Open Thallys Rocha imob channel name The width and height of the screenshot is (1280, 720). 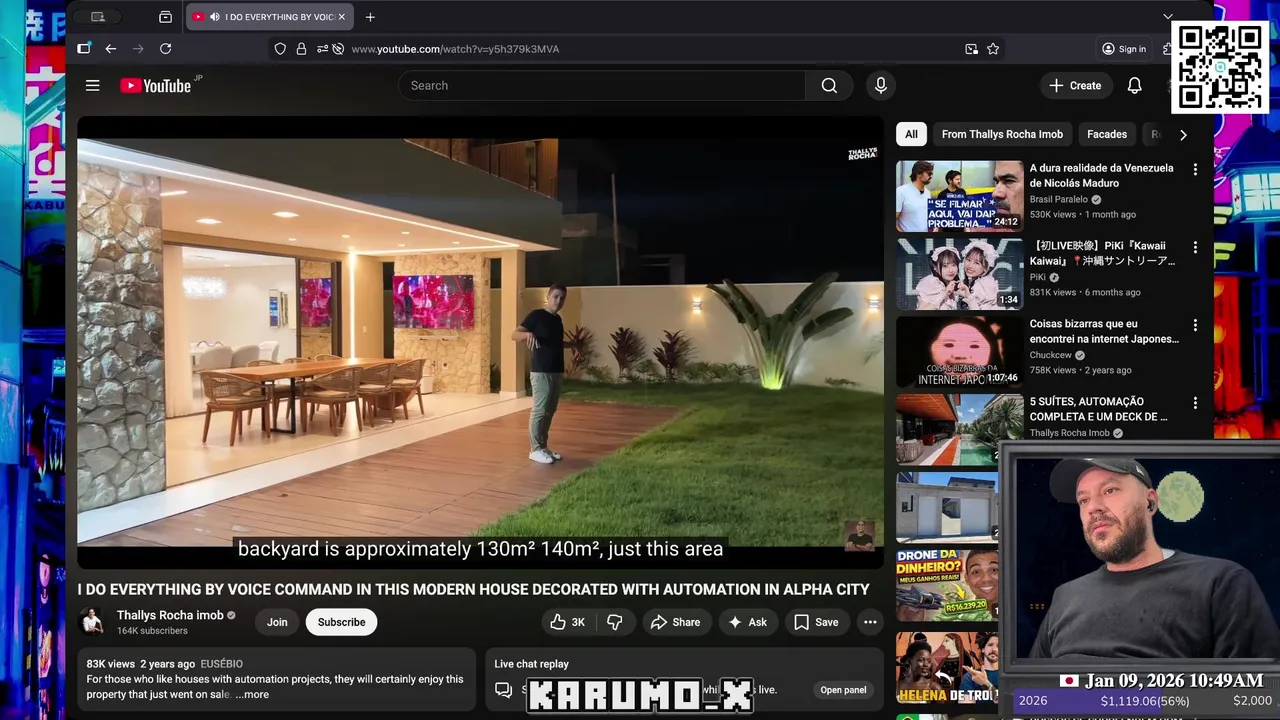coord(170,615)
